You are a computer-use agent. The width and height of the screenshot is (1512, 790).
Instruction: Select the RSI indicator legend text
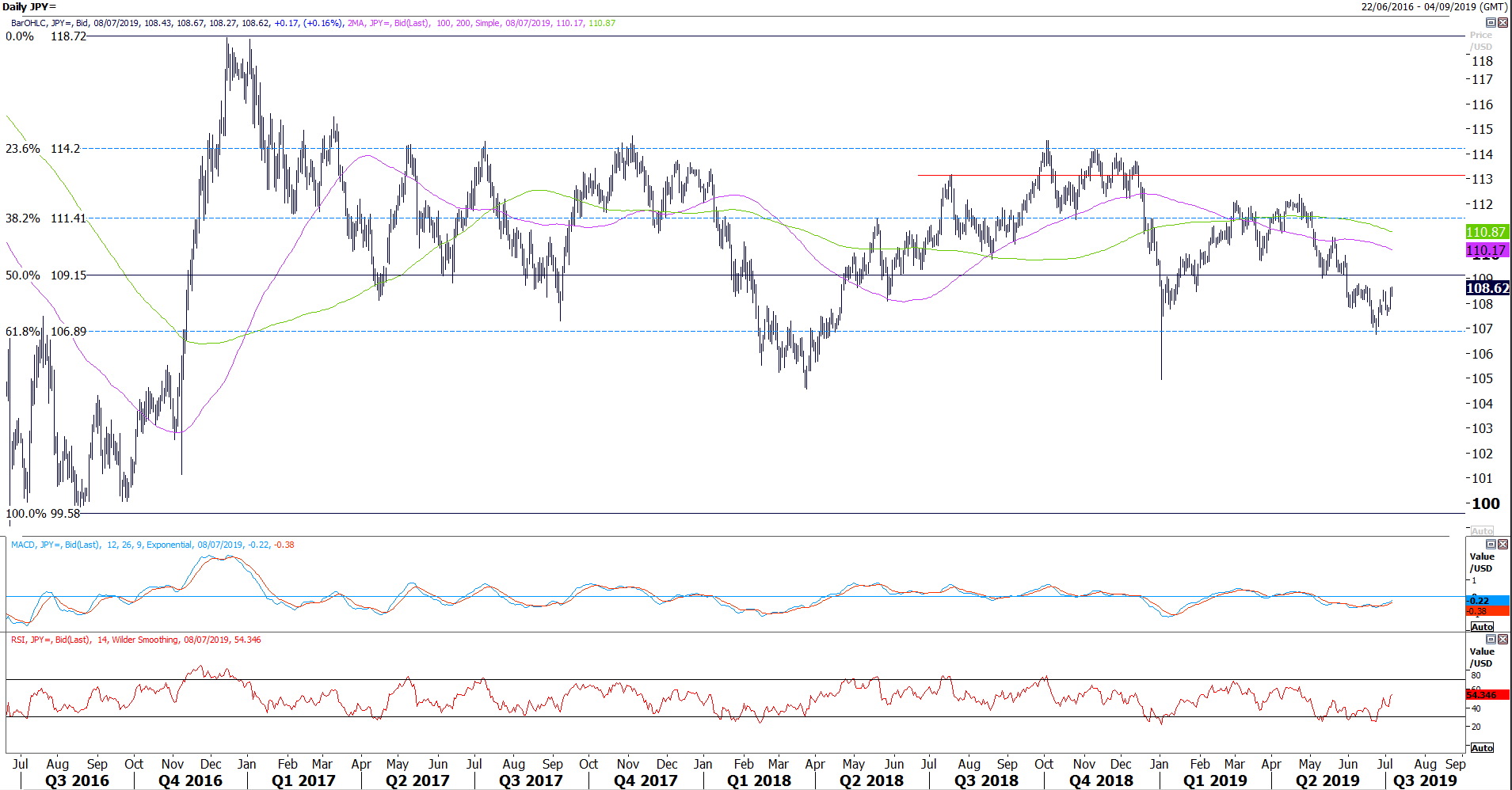pyautogui.click(x=135, y=640)
